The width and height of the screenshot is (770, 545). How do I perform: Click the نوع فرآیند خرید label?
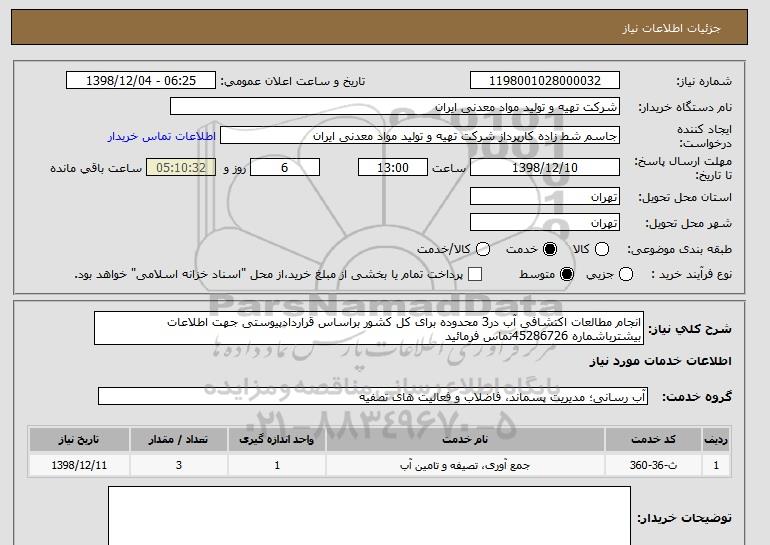point(691,274)
